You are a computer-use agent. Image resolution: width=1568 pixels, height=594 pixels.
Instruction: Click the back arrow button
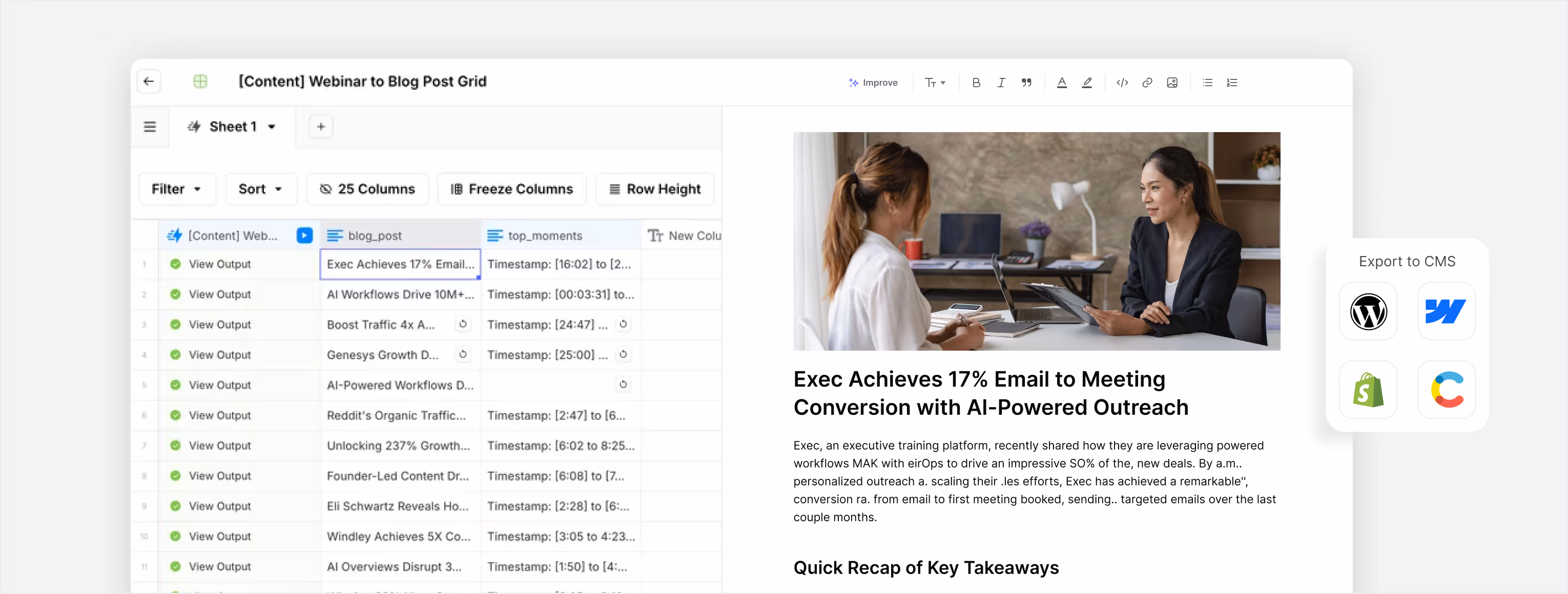tap(149, 81)
